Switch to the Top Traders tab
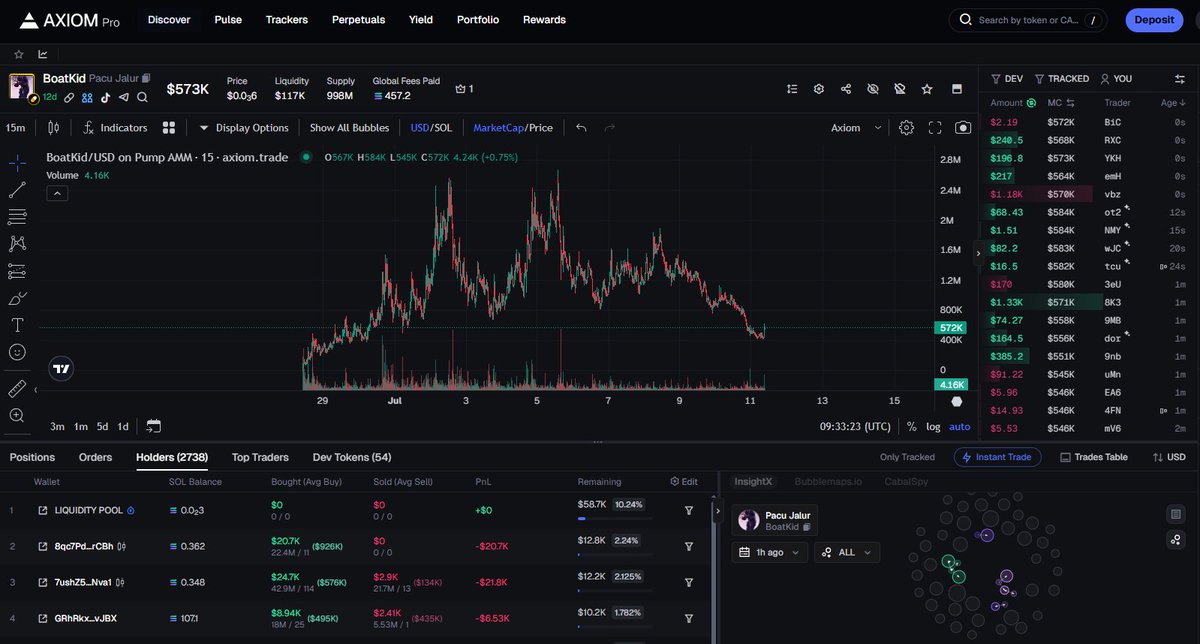This screenshot has height=644, width=1200. coord(260,457)
